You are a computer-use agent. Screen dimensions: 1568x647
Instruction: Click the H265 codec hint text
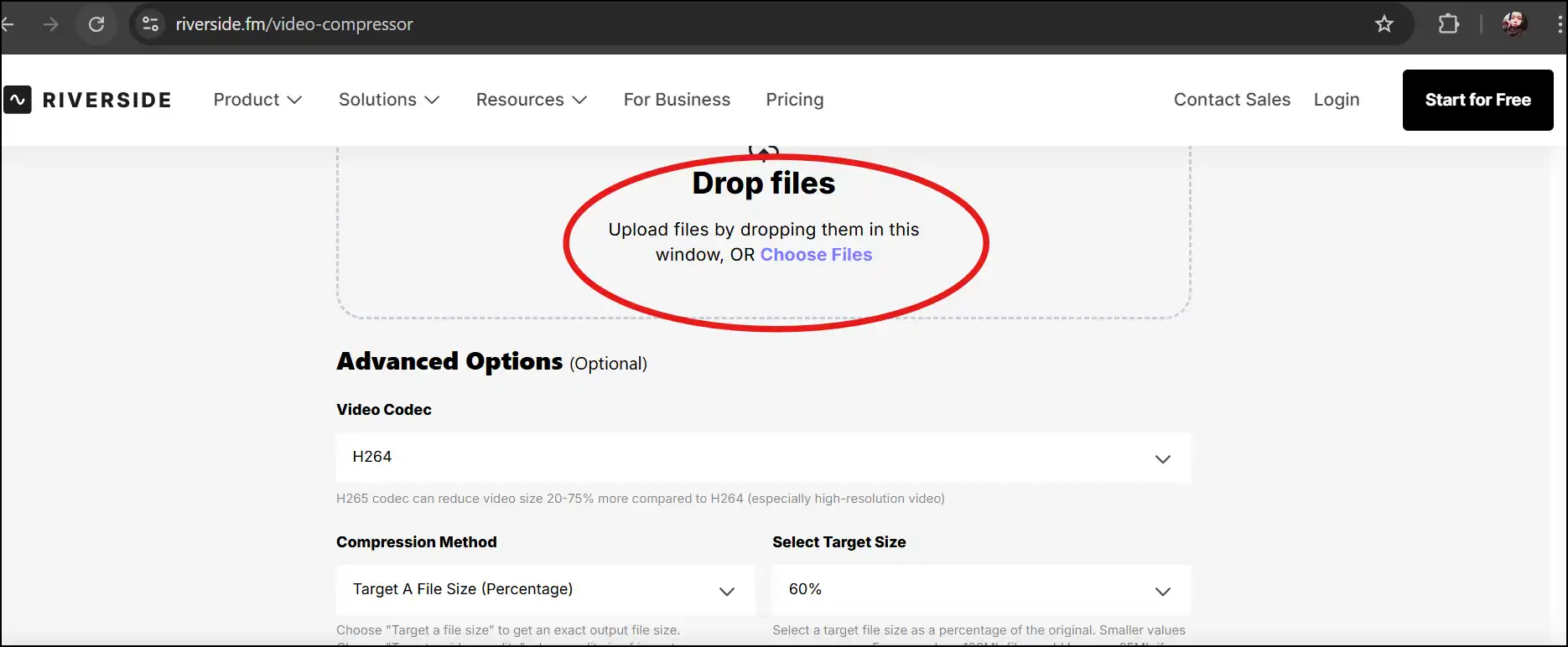[641, 499]
